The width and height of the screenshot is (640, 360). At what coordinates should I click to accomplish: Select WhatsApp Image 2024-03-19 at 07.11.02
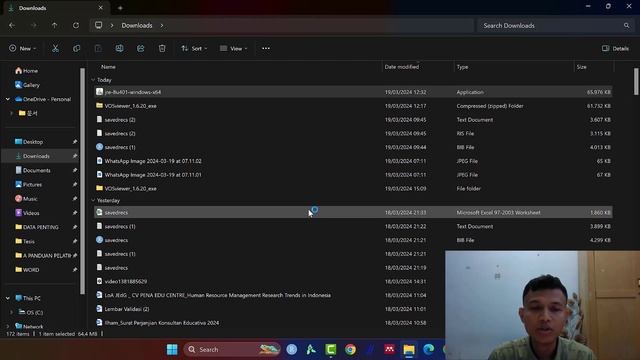(353, 161)
